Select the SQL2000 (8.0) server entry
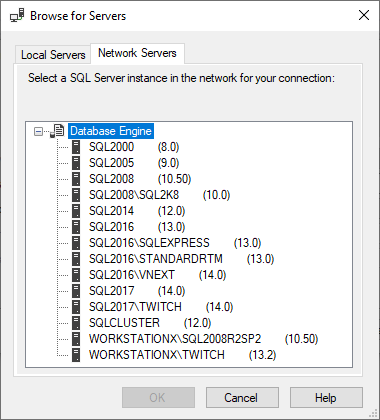Viewport: 380px width, 420px height. click(134, 147)
